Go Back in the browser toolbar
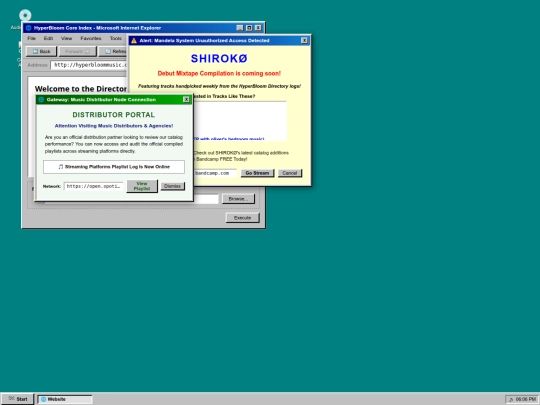Screen dimensions: 540x405 click(41, 51)
